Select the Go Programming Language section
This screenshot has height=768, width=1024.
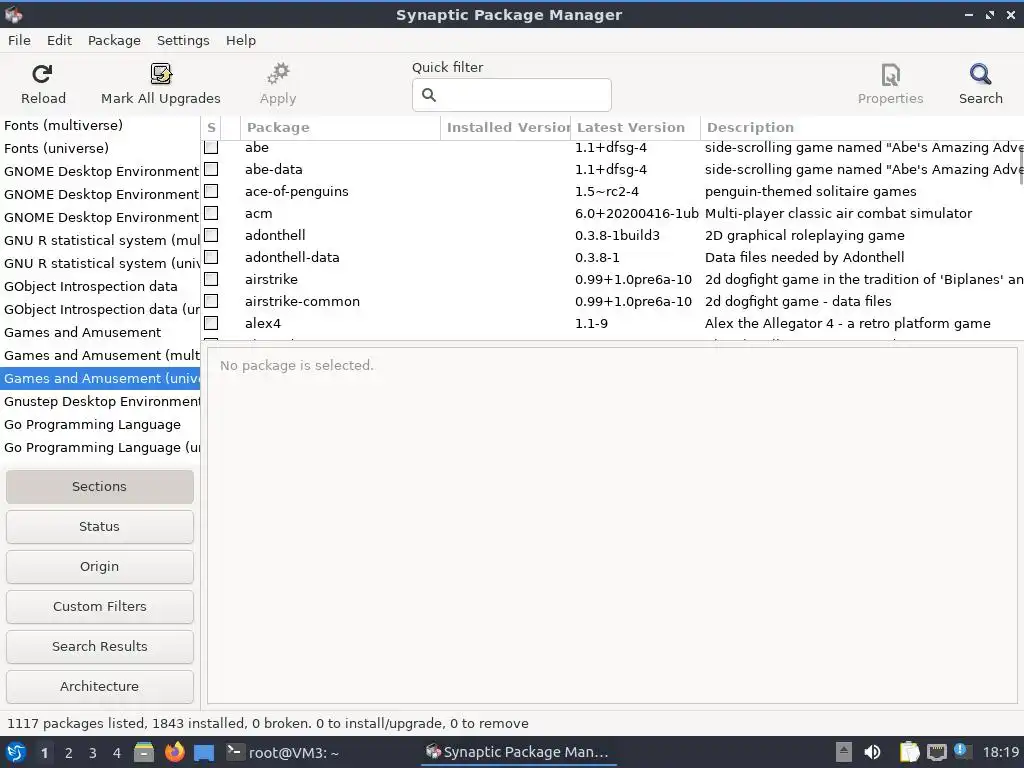pos(92,424)
